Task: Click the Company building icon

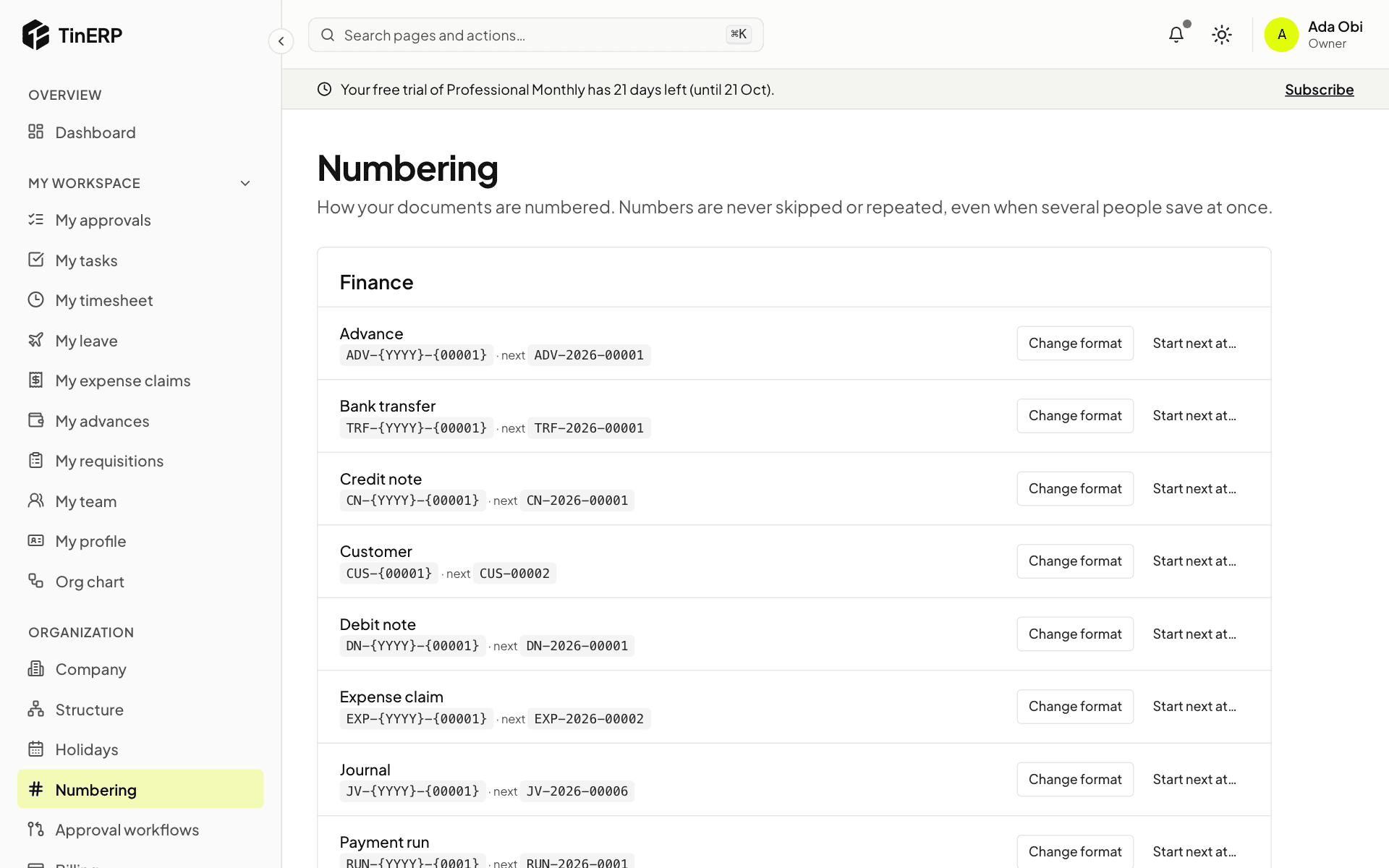Action: [x=35, y=668]
